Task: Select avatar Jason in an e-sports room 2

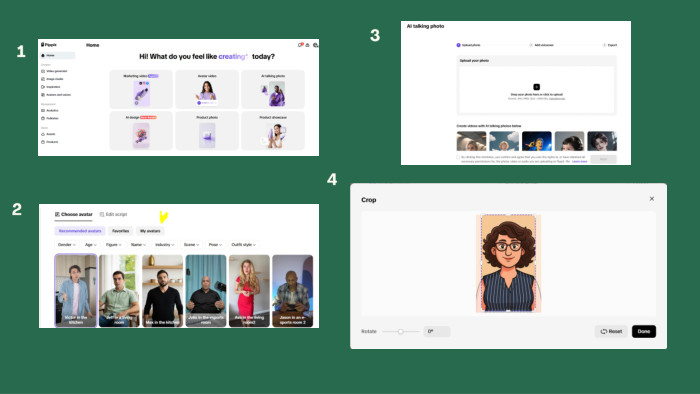Action: click(292, 291)
